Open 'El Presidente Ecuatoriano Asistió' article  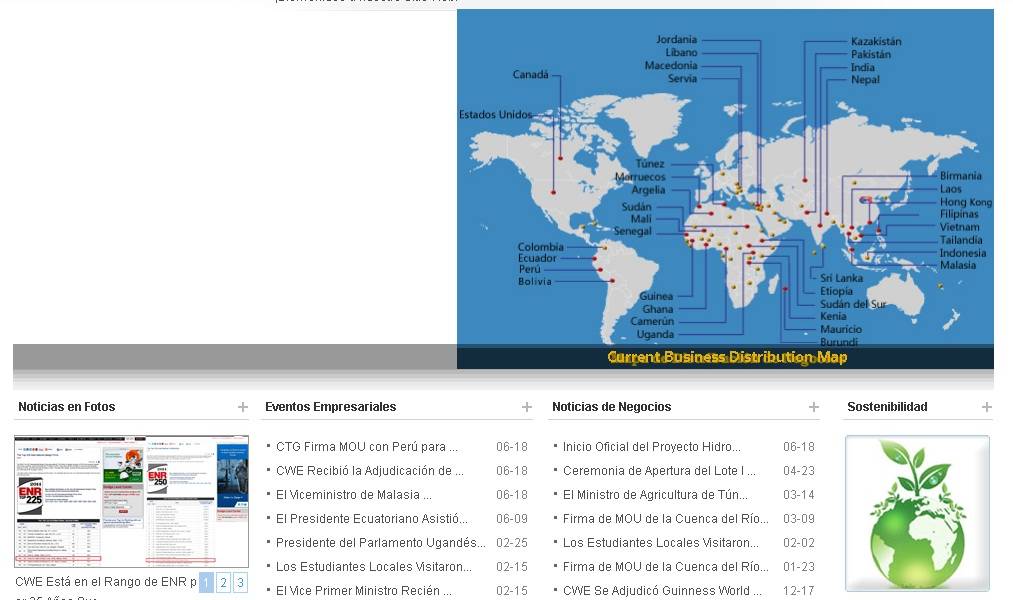point(371,519)
